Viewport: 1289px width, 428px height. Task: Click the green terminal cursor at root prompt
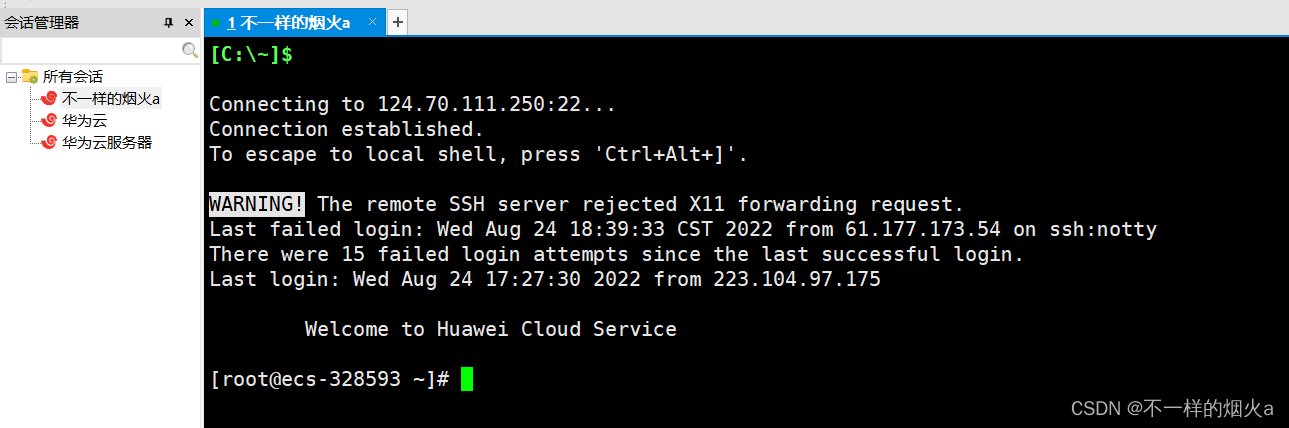point(467,380)
